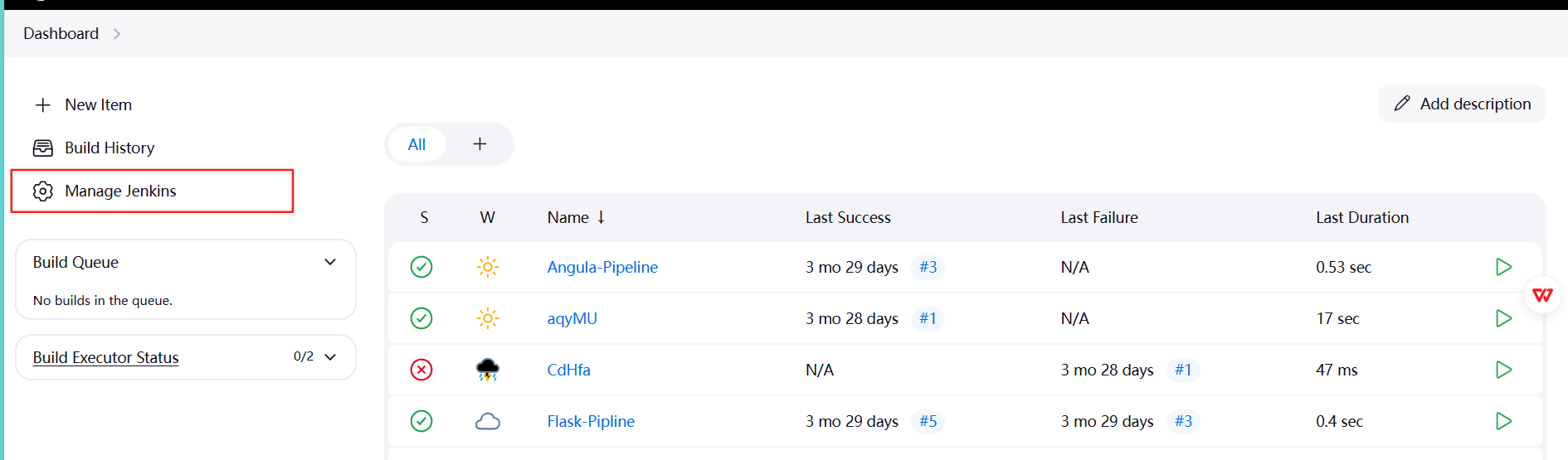Viewport: 1568px width, 460px height.
Task: Sort the table by the Name column
Action: (576, 217)
